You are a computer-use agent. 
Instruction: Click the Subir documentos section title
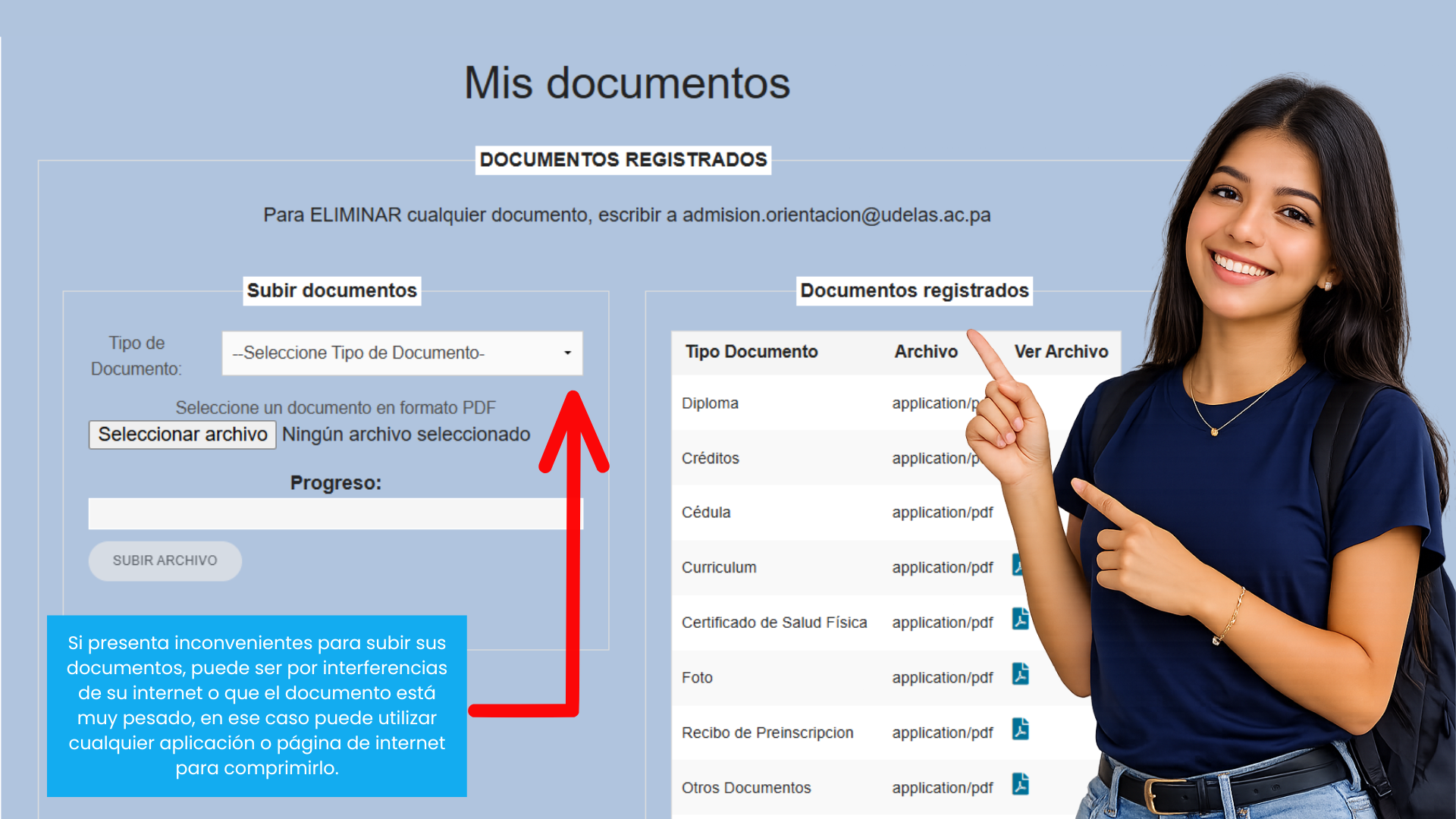click(332, 291)
